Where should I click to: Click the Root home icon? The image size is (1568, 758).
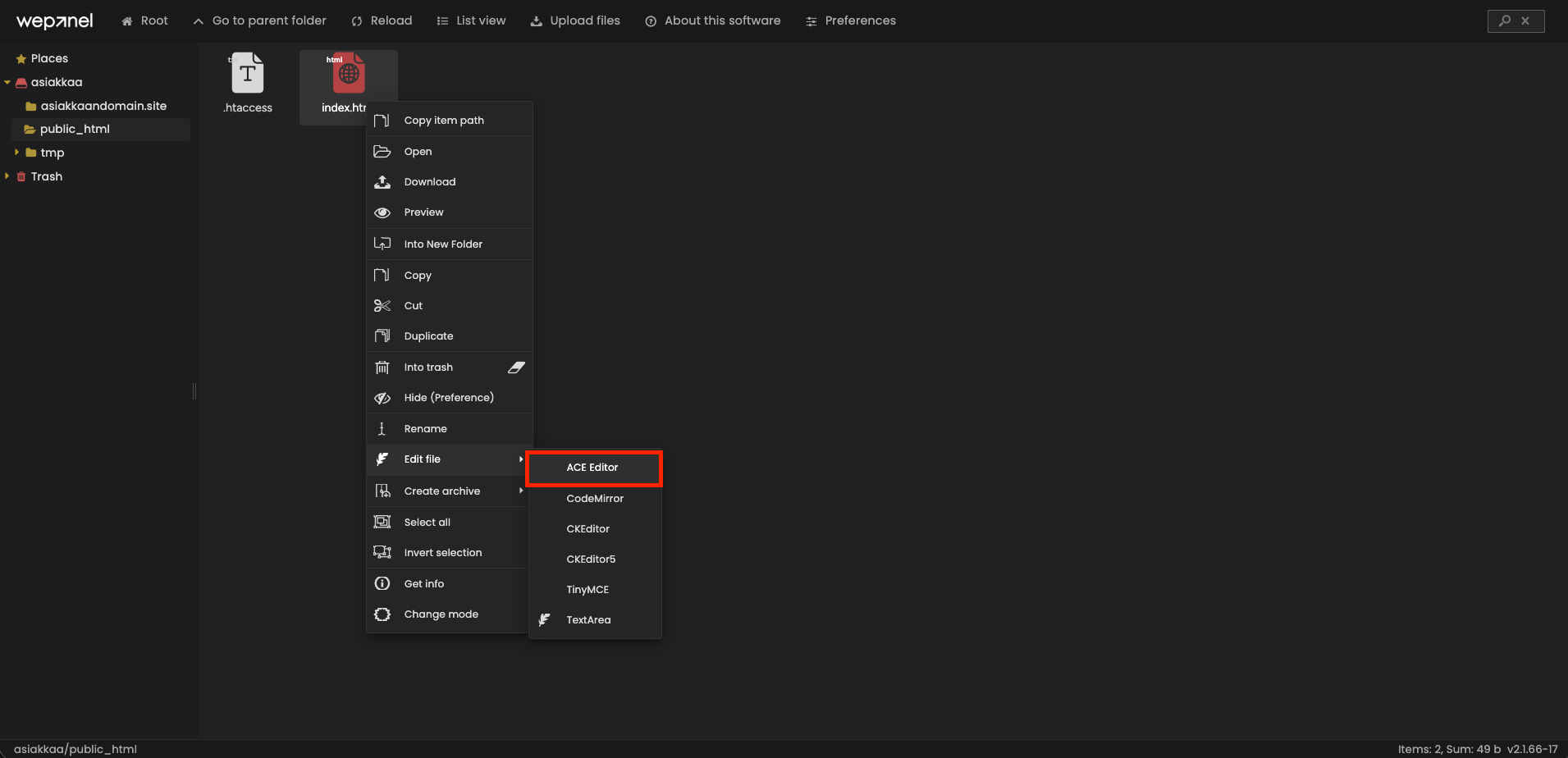click(x=127, y=21)
